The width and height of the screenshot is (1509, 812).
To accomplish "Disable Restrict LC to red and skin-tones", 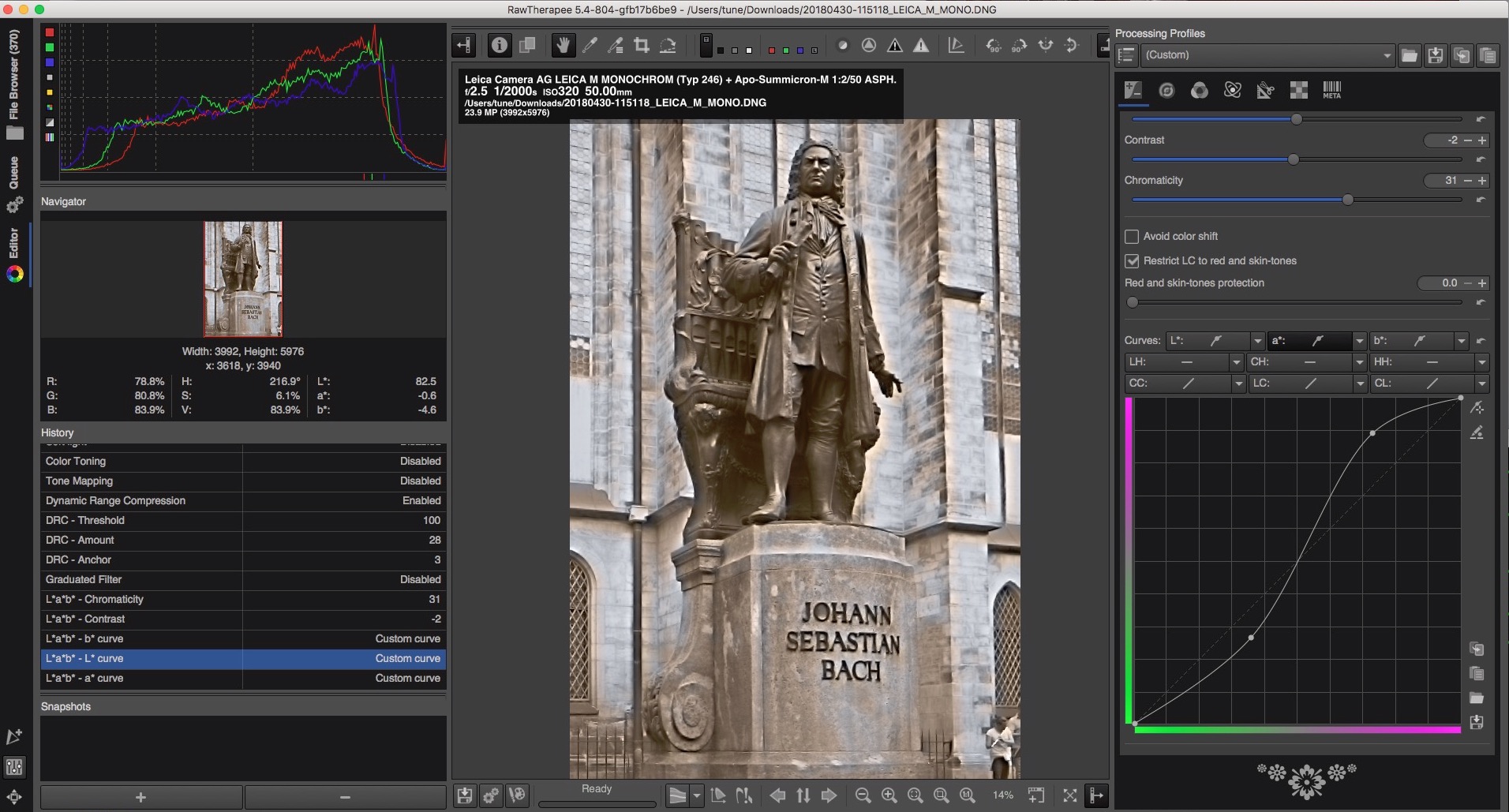I will [x=1132, y=260].
